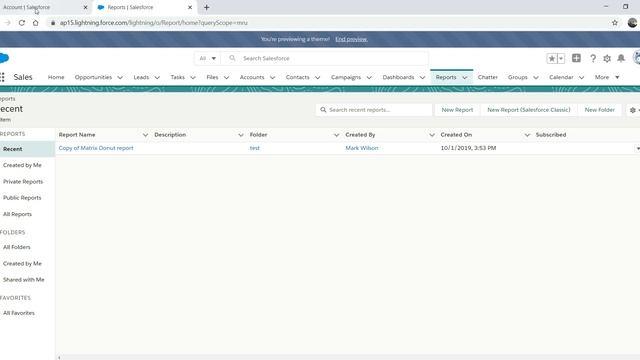Open Report Name column menu chevron

145,135
